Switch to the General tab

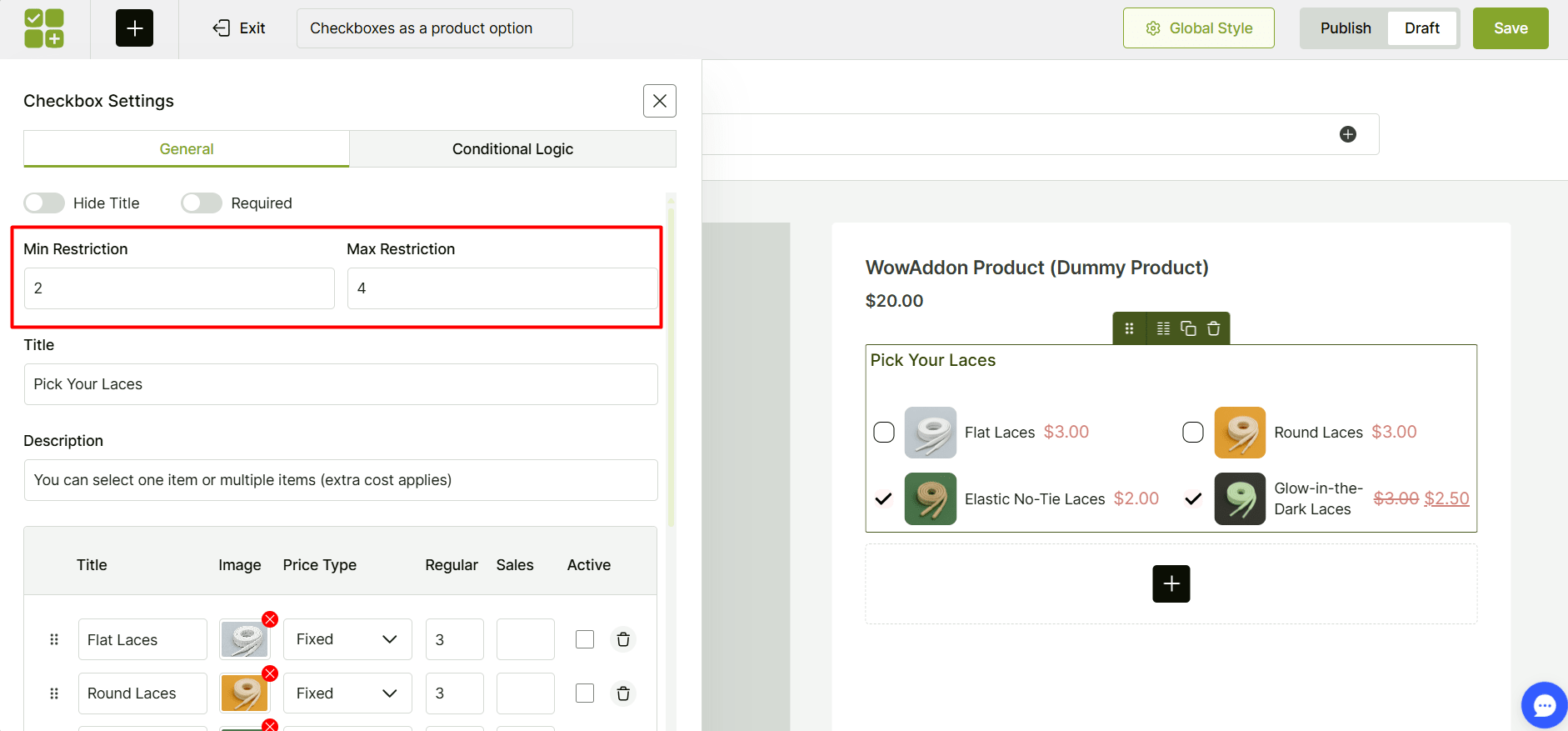click(187, 149)
